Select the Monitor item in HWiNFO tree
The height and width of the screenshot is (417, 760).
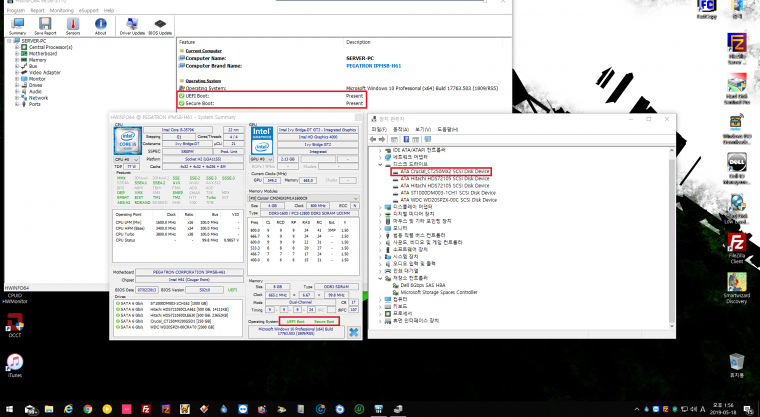point(37,79)
